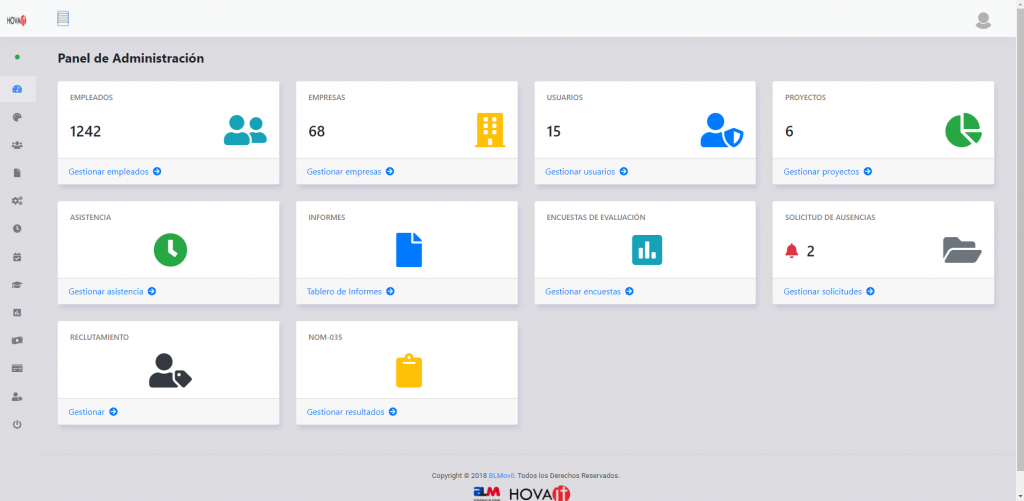This screenshot has width=1024, height=501.
Task: Click the red bell notification icon
Action: click(x=792, y=251)
